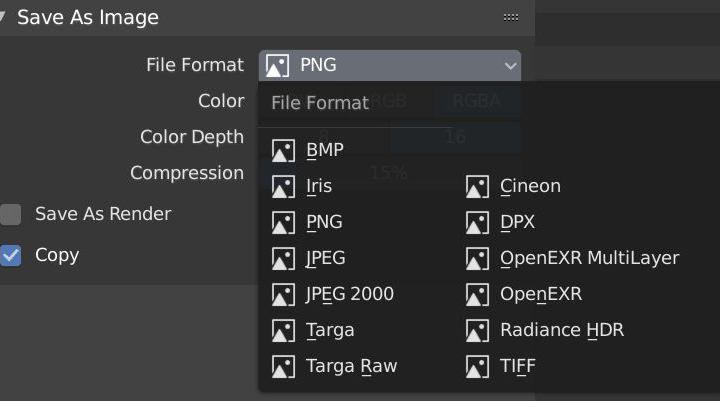Select RGBA color mode
Viewport: 720px width, 401px height.
pyautogui.click(x=476, y=101)
